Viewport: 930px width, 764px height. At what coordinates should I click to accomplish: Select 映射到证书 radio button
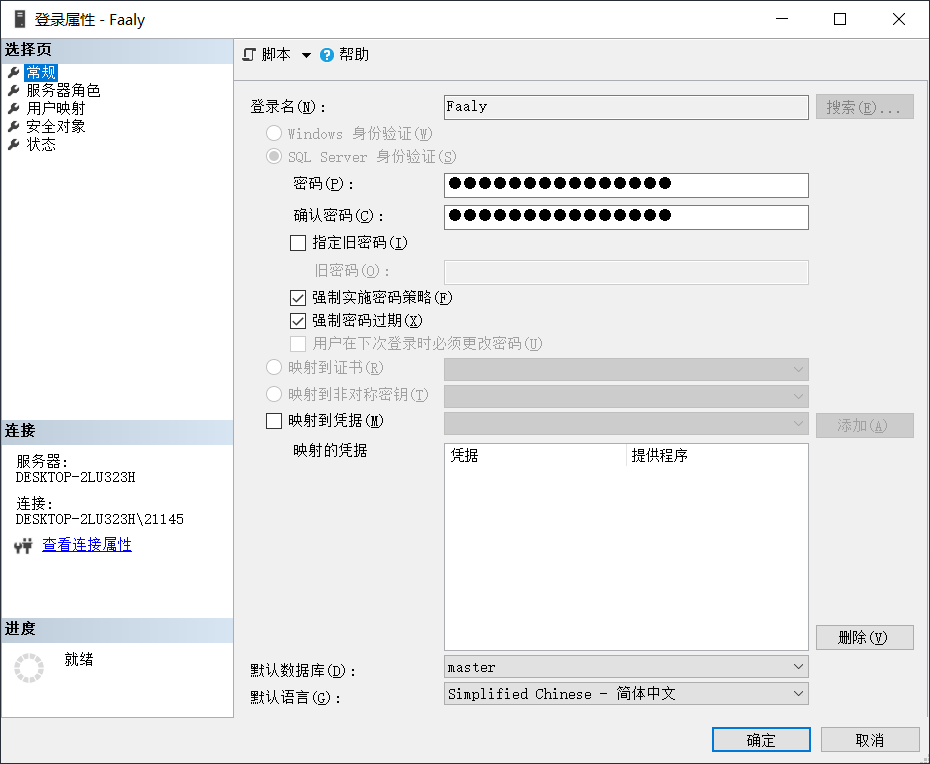pyautogui.click(x=274, y=367)
